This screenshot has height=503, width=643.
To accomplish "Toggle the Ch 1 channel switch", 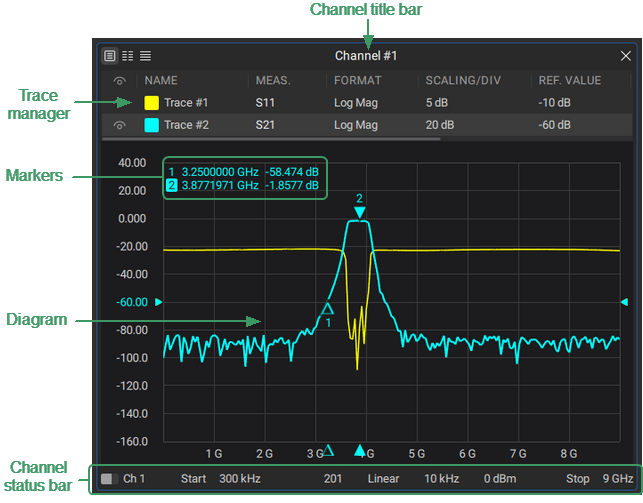I will pos(109,479).
